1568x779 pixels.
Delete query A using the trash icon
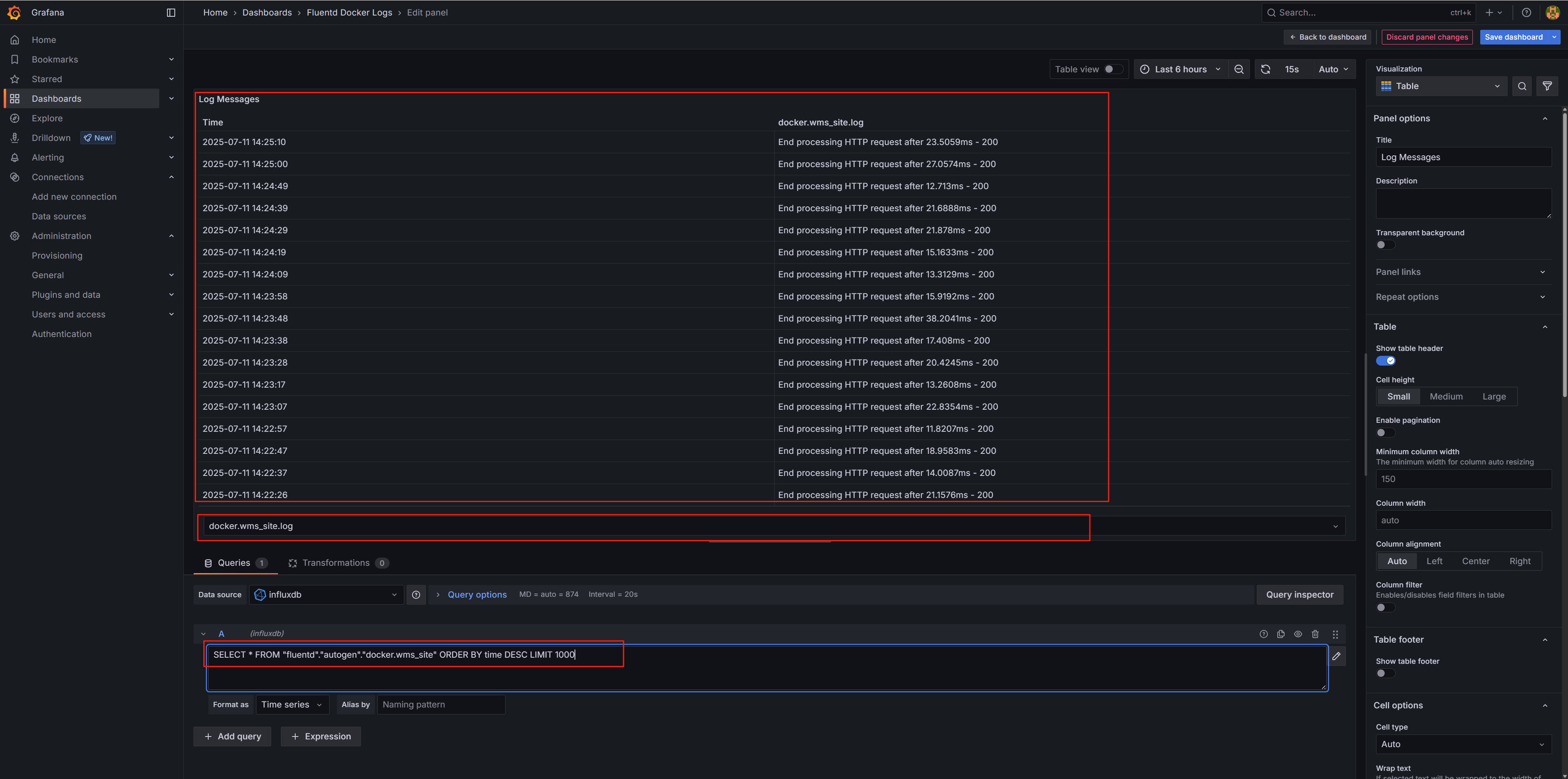pos(1315,634)
